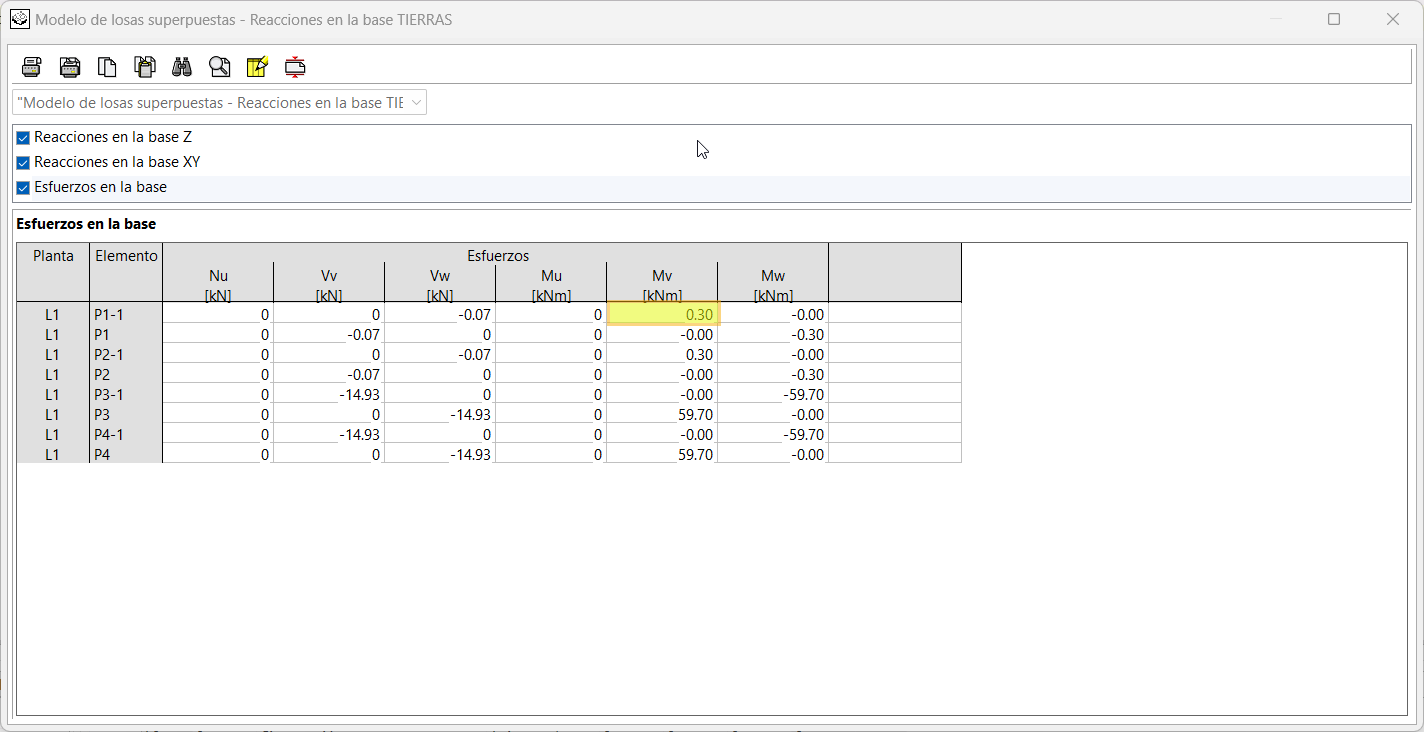
Task: Toggle Esfuerzos en la base checkbox
Action: point(23,187)
